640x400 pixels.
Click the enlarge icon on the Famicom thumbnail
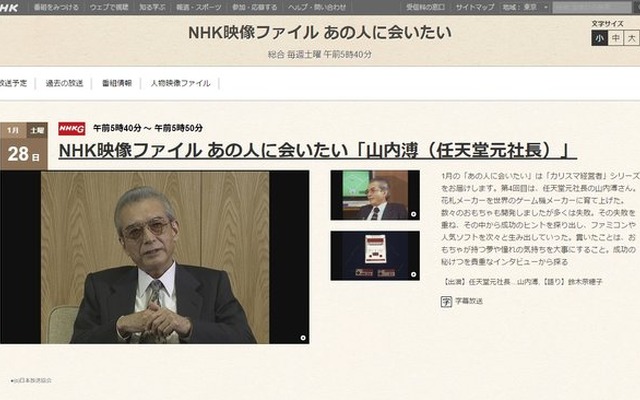[x=413, y=274]
